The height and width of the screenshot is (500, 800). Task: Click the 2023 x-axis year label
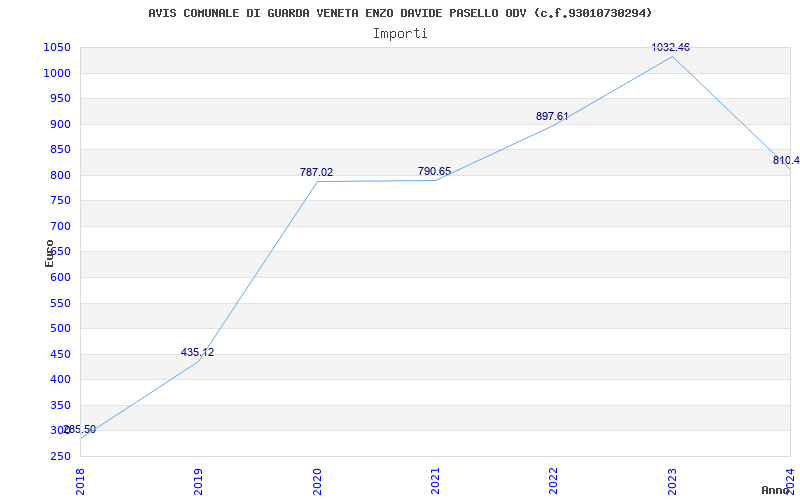[x=672, y=482]
